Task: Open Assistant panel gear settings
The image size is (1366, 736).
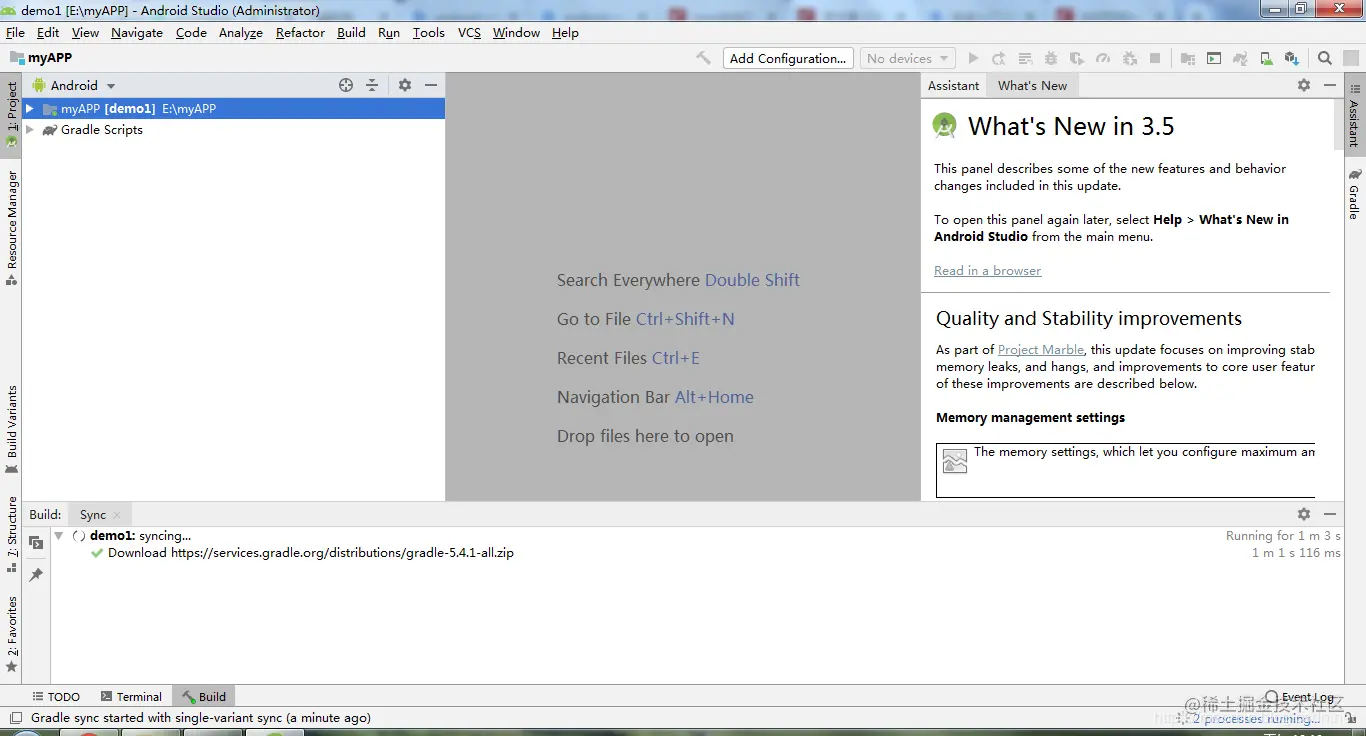Action: click(x=1304, y=85)
